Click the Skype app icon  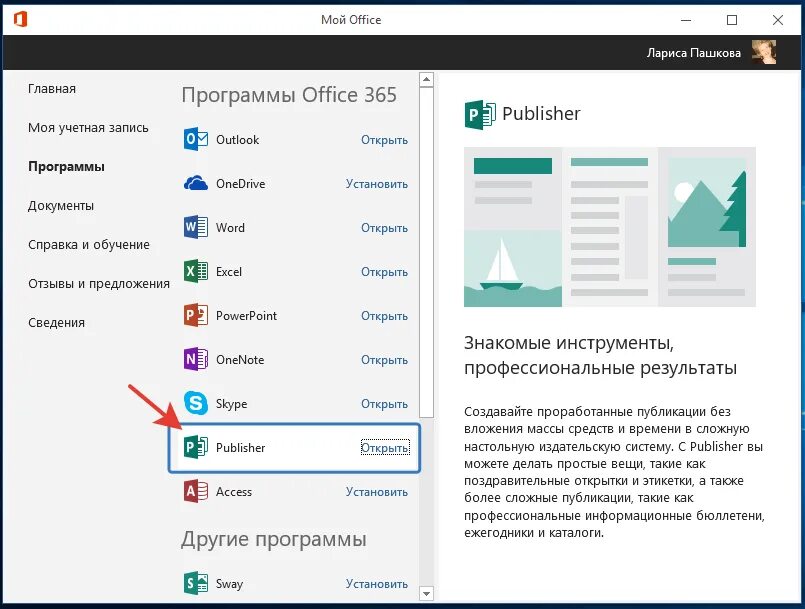coord(196,403)
